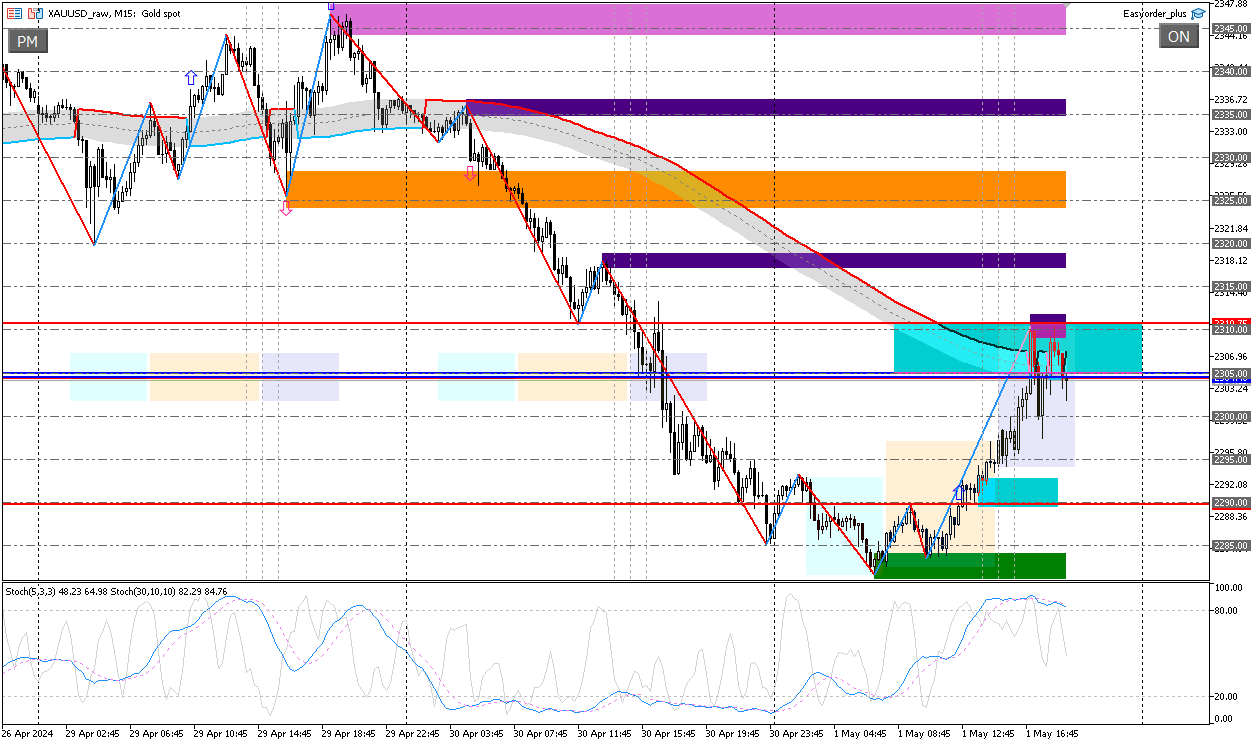This screenshot has height=744, width=1258.
Task: Select small purple square marker at chart top
Action: click(x=331, y=6)
